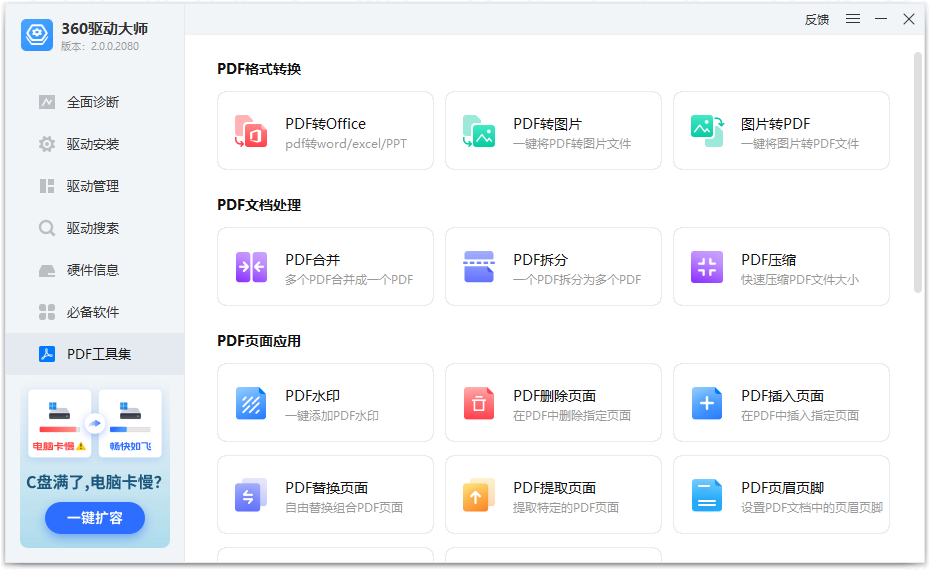Click the PDF合并 purple icon
930x570 pixels.
(251, 267)
